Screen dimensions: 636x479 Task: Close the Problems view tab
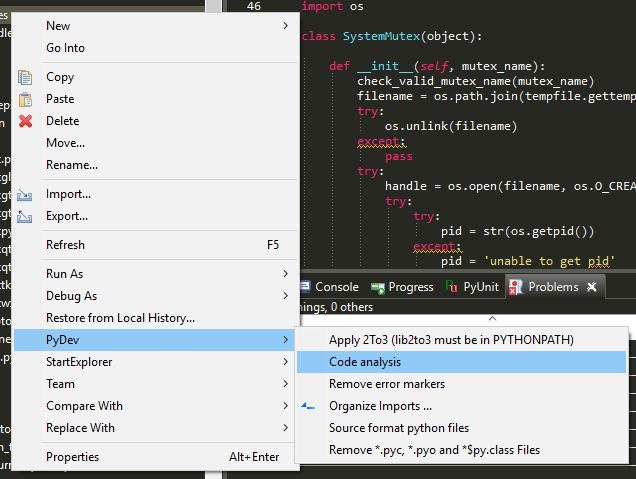click(592, 287)
